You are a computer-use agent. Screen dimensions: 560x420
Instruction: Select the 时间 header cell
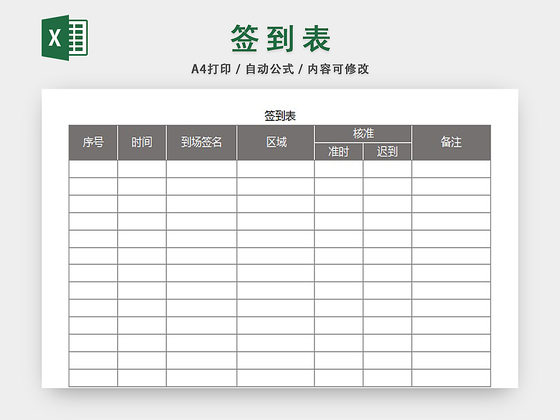click(x=142, y=142)
